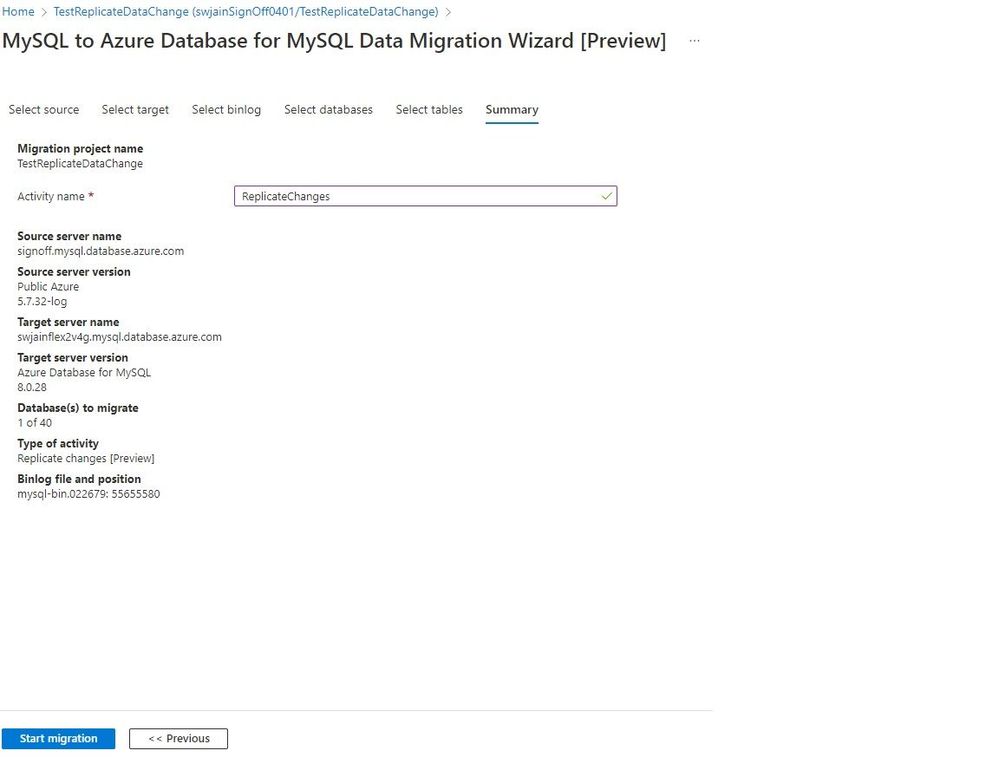This screenshot has height=757, width=999.
Task: Click the source server signoff.mysql.database.azure.com text
Action: point(101,251)
